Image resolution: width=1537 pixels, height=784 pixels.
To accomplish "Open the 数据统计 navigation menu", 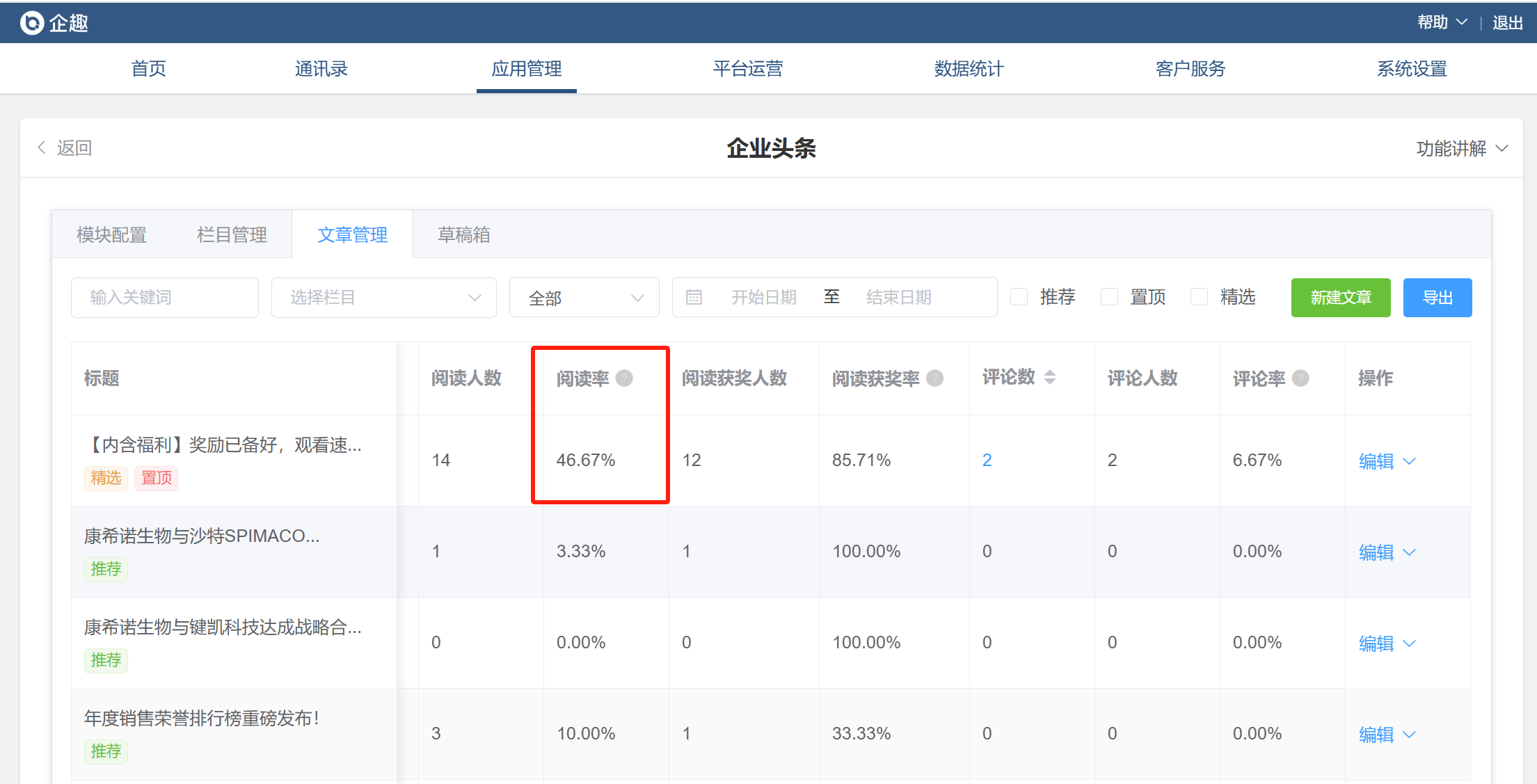I will click(x=969, y=68).
